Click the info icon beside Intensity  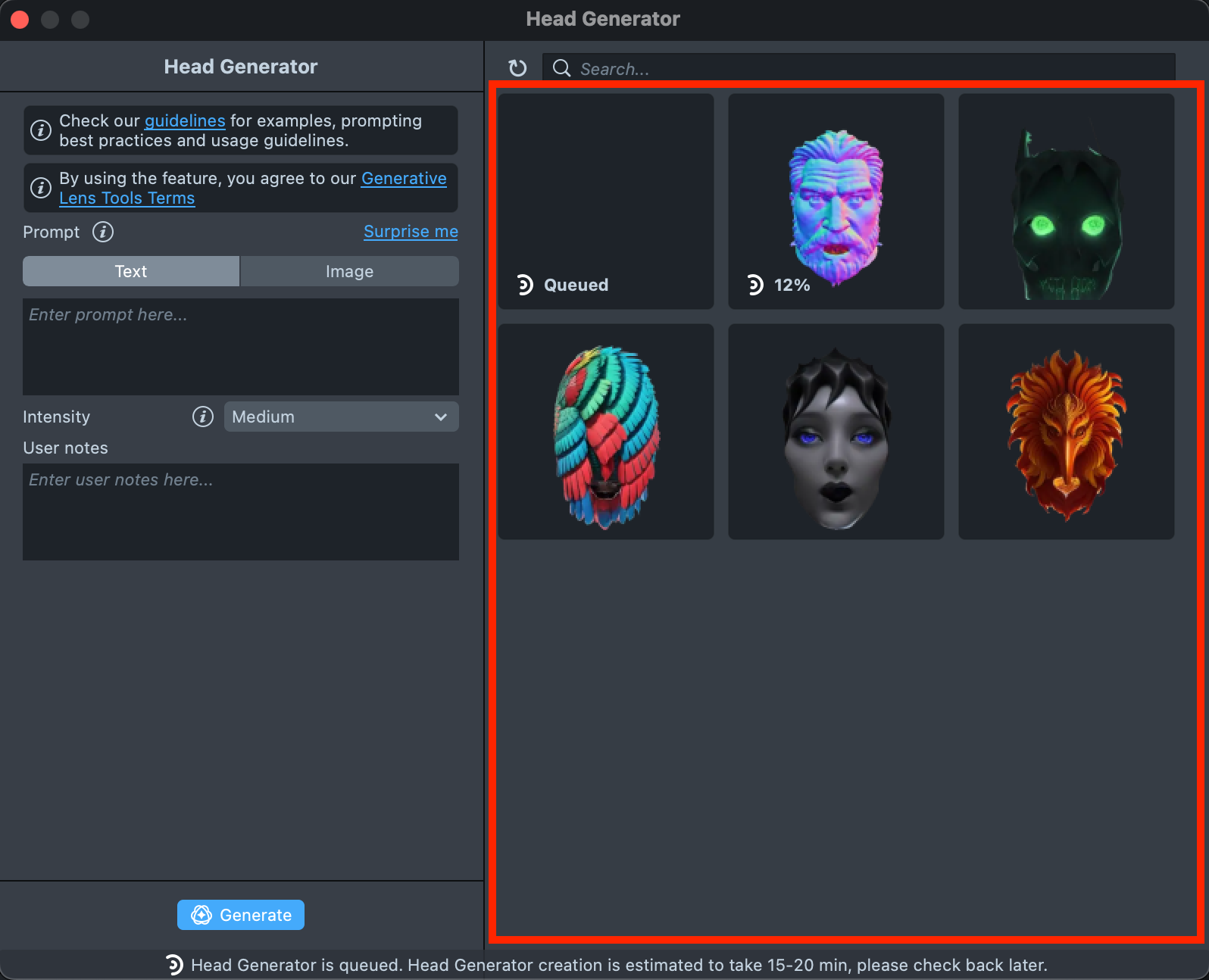click(x=202, y=417)
